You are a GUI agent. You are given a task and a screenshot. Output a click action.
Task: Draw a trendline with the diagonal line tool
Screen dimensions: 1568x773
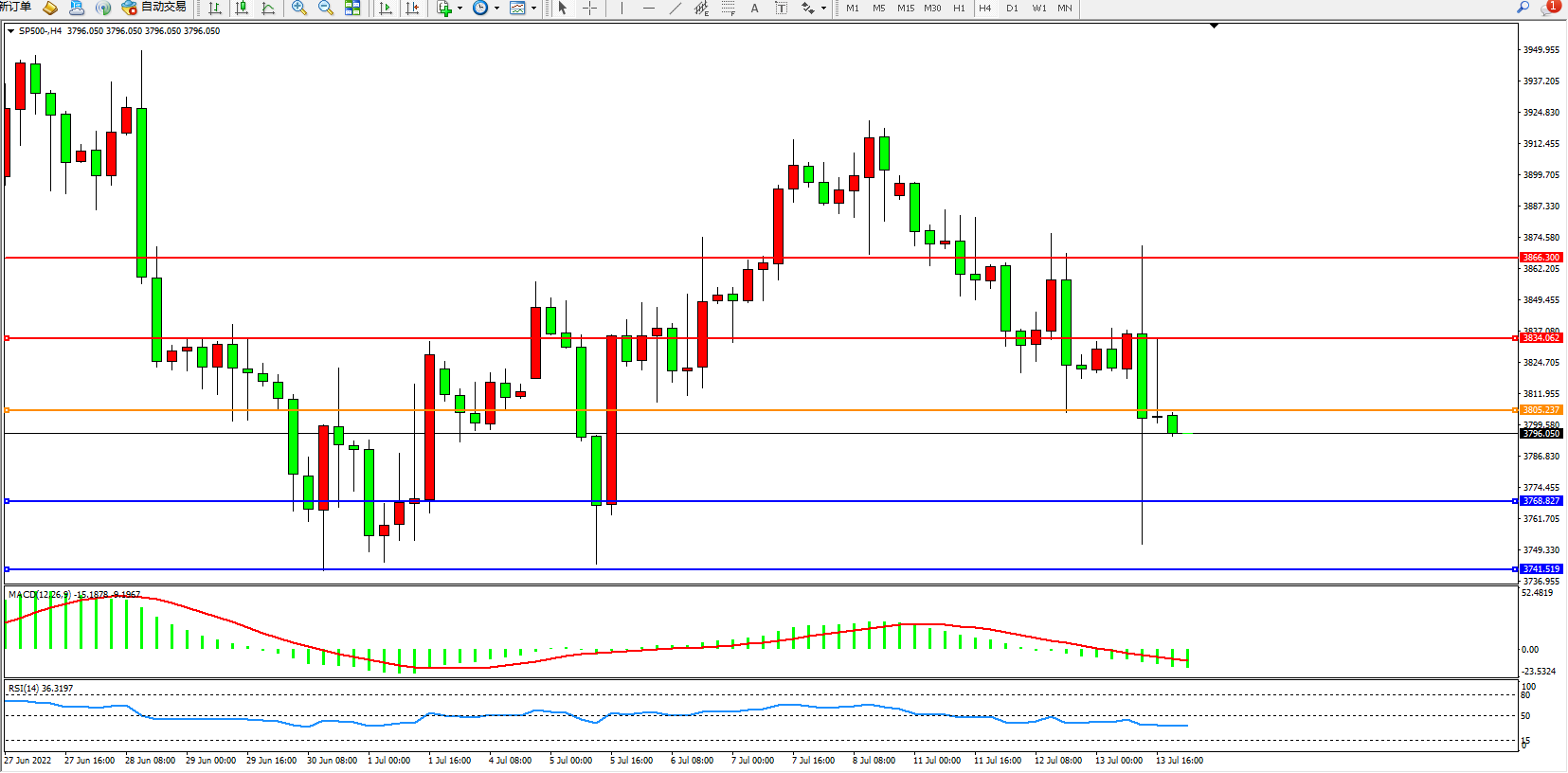675,9
